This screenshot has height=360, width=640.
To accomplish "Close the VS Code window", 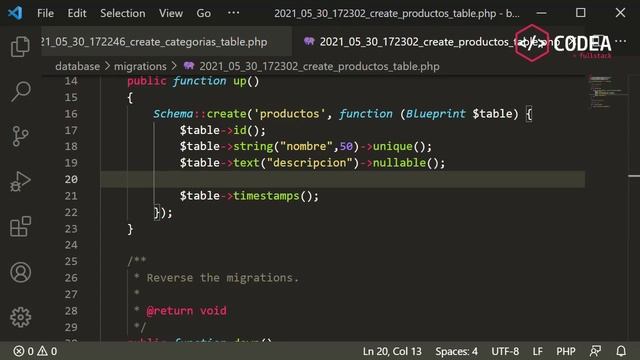I will click(x=620, y=13).
